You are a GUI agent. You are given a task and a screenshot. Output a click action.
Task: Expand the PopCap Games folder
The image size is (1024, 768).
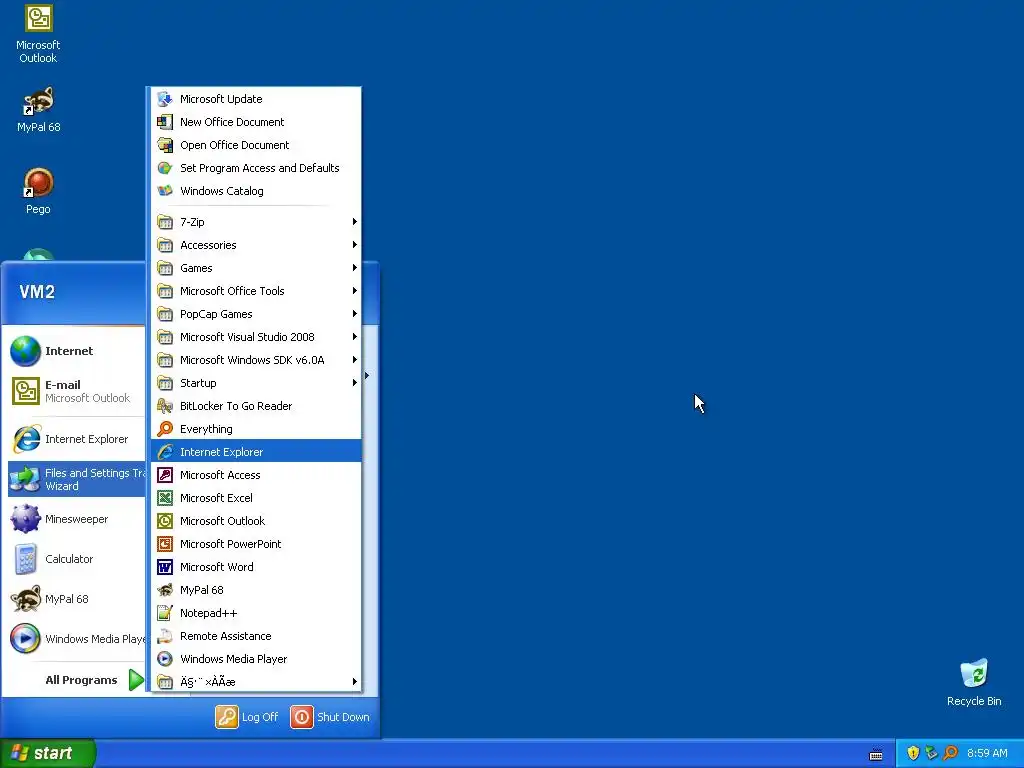tap(256, 313)
